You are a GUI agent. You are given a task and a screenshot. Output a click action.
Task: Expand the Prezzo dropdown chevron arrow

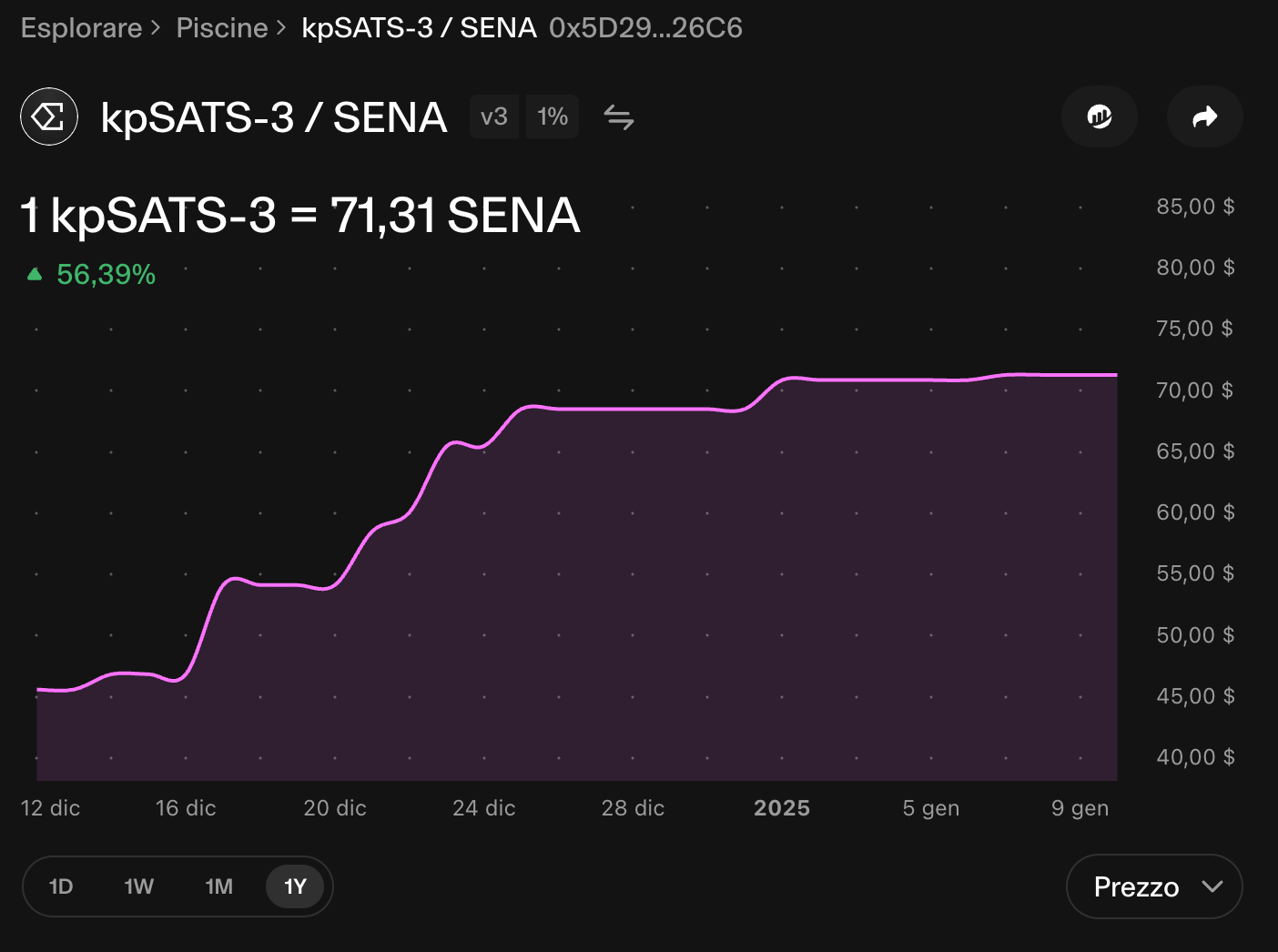point(1212,886)
